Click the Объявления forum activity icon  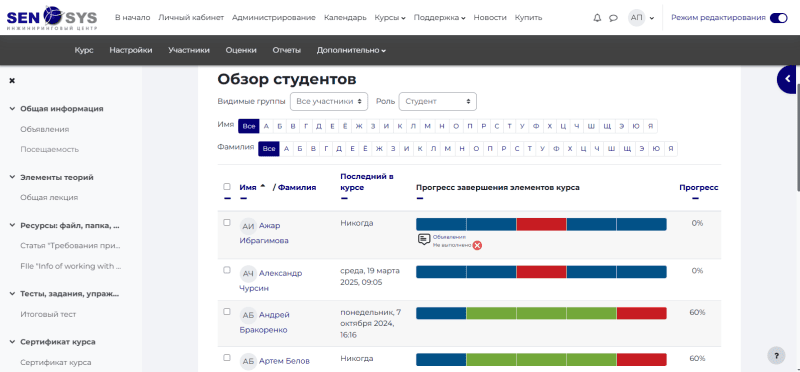(423, 239)
